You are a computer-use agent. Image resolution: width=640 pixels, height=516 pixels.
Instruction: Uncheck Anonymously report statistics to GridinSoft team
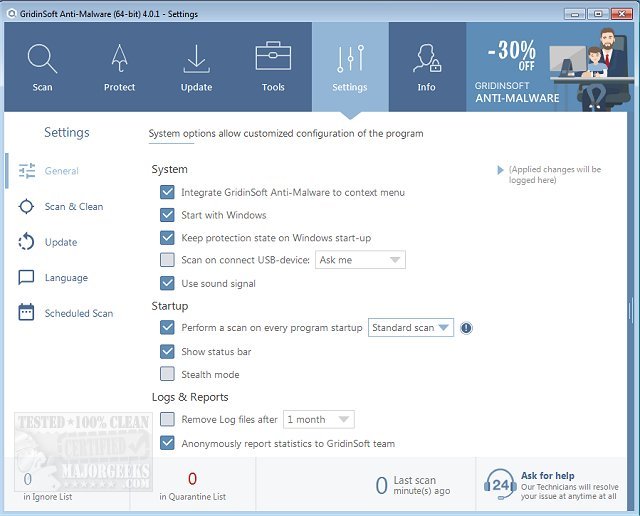167,443
